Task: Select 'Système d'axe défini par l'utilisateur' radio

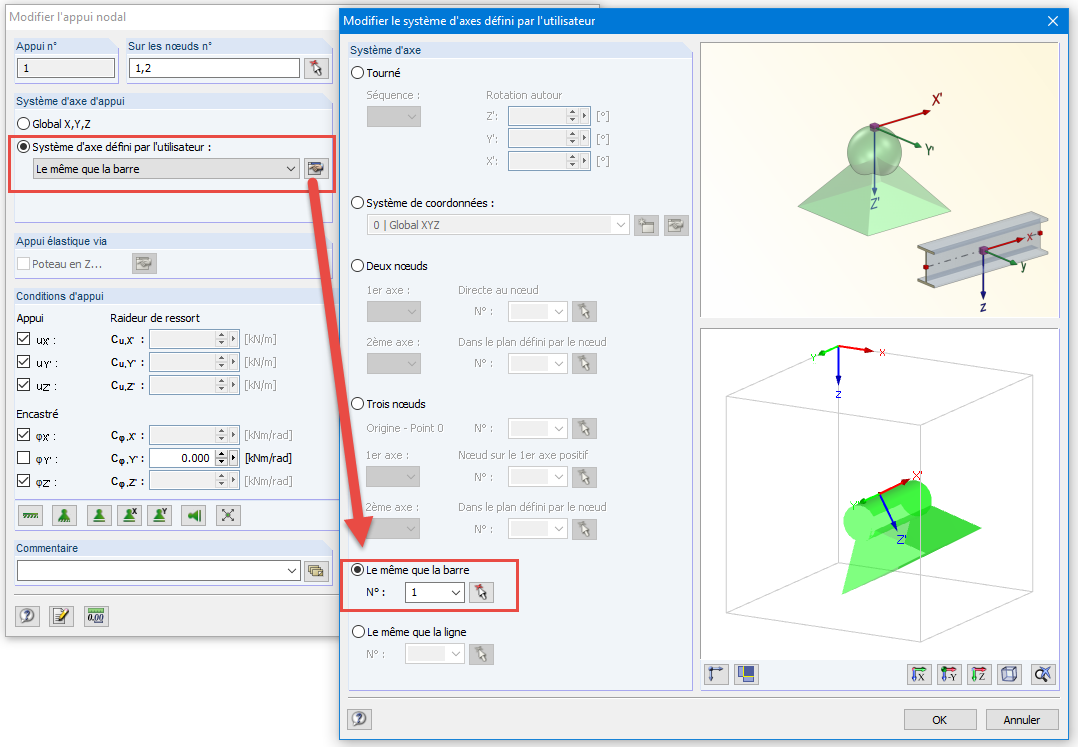Action: coord(23,147)
